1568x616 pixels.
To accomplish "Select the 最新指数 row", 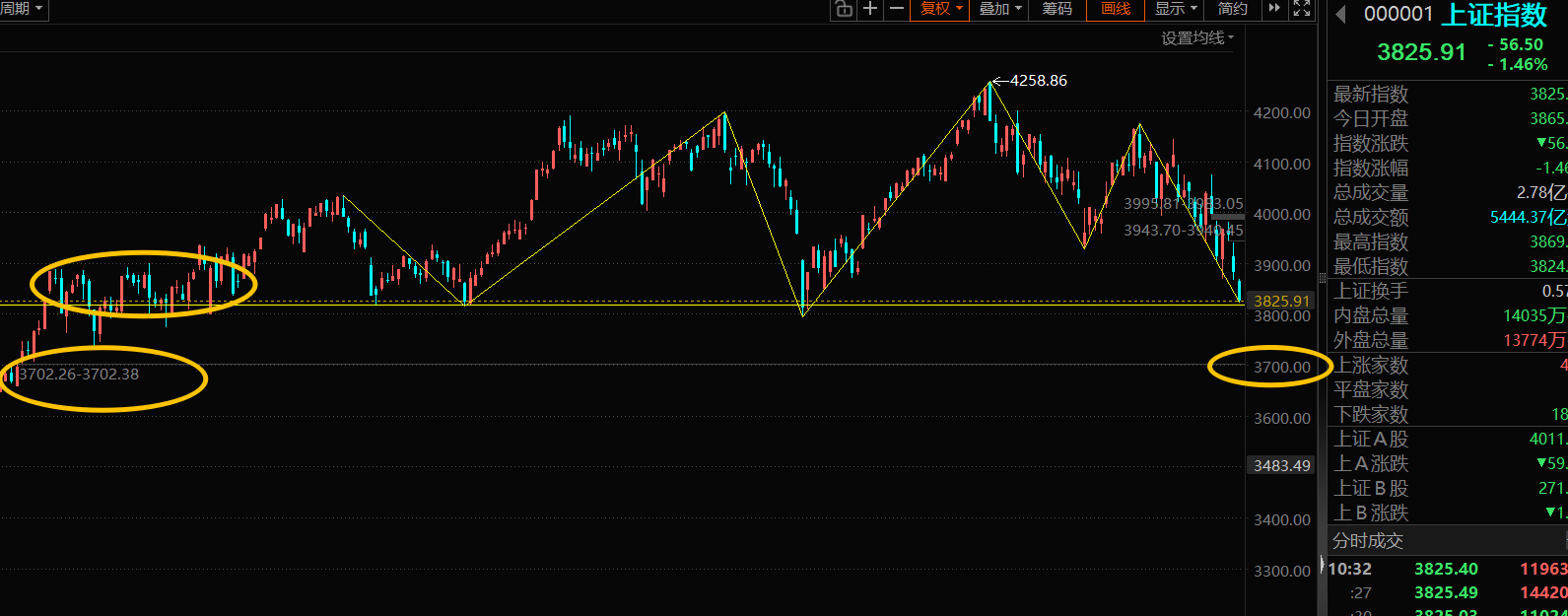I will tap(1448, 94).
